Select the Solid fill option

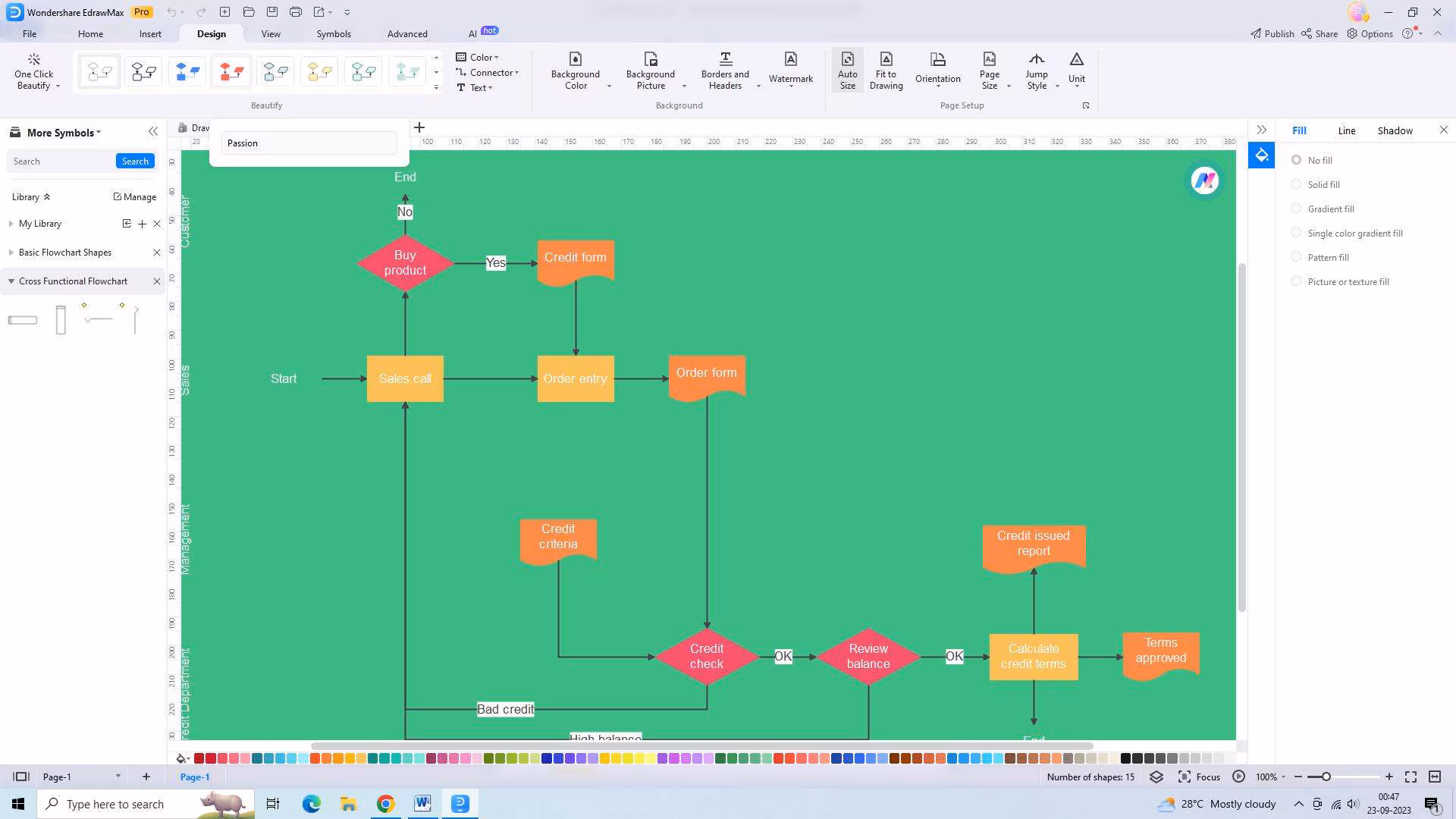[x=1297, y=184]
